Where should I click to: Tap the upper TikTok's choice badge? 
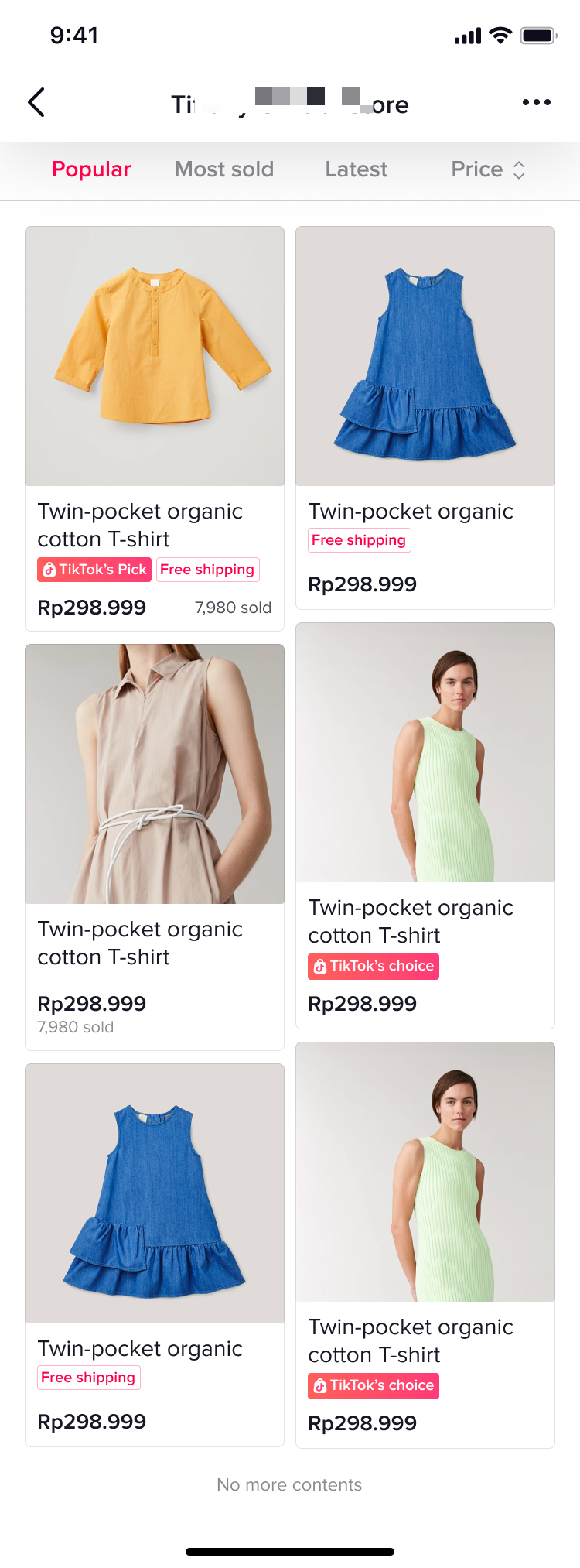pyautogui.click(x=374, y=966)
